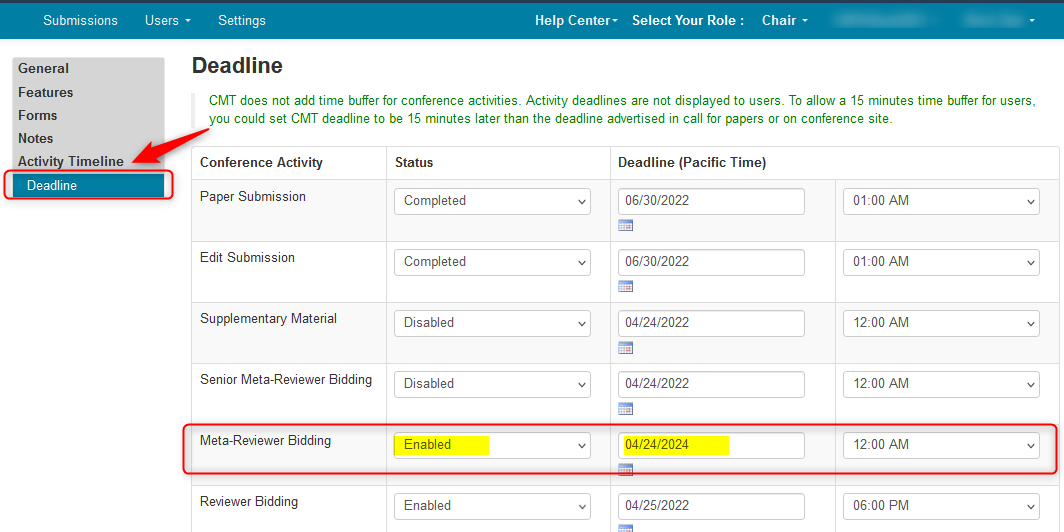
Task: Select Features in settings sidebar
Action: click(45, 92)
